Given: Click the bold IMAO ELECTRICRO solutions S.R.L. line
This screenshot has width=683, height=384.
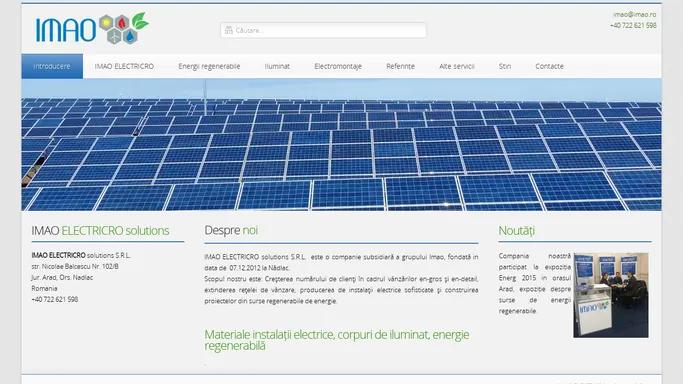Looking at the screenshot, I should (x=81, y=255).
